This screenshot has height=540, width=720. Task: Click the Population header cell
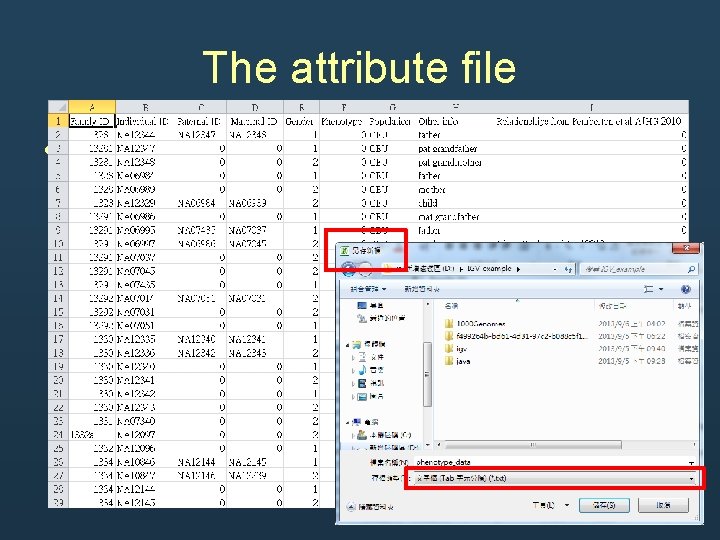click(390, 121)
